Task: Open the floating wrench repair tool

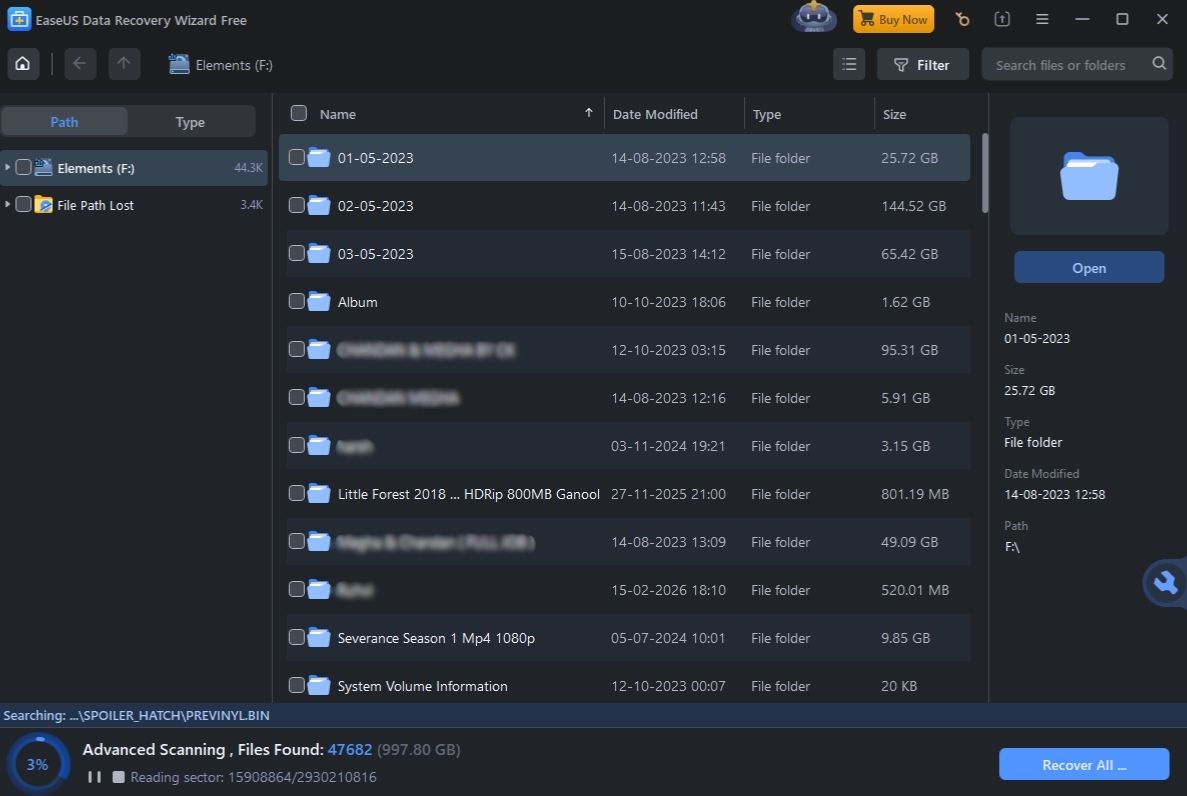Action: tap(1165, 582)
